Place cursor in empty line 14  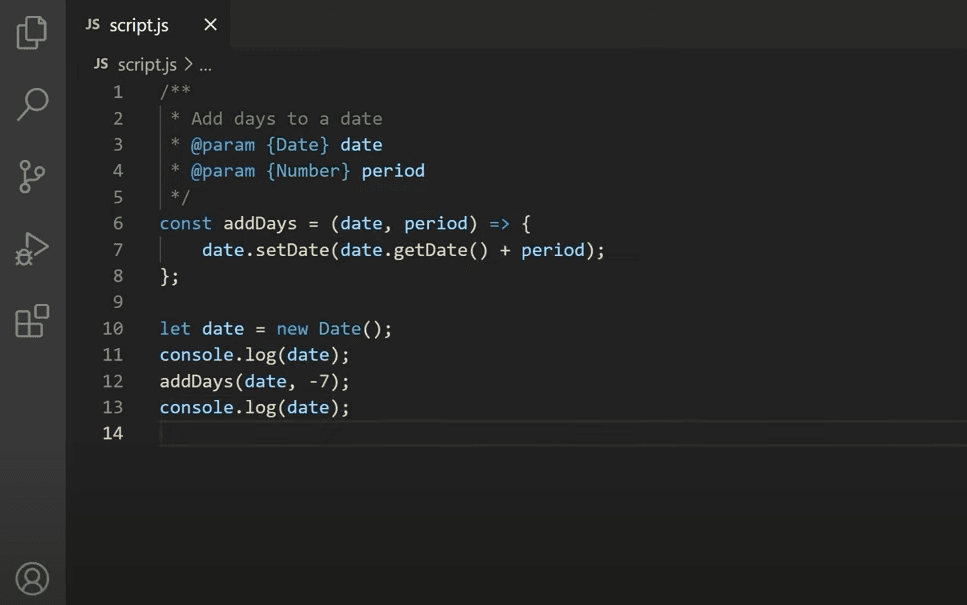tap(400, 433)
